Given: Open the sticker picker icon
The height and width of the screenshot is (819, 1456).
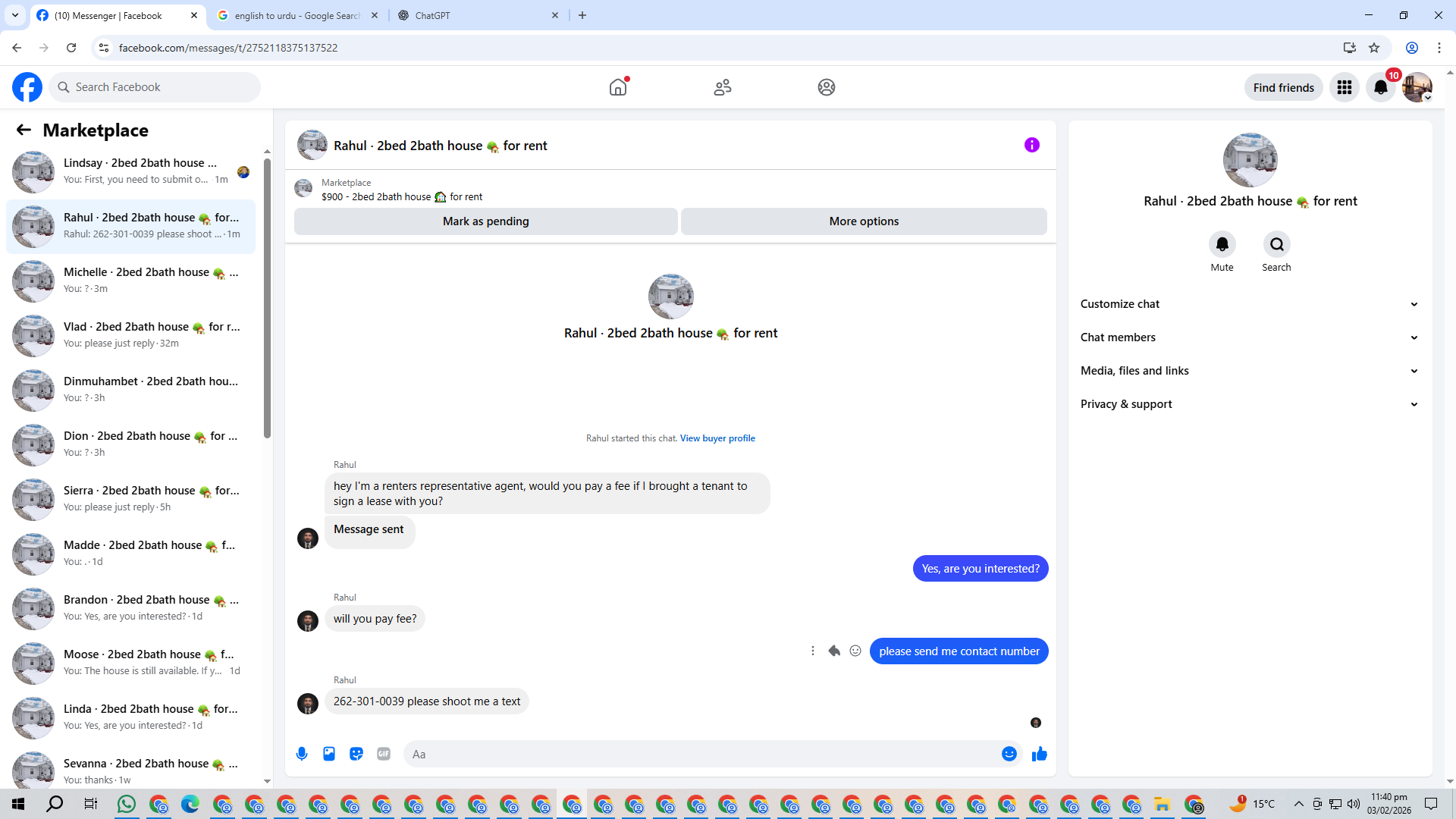Looking at the screenshot, I should pos(356,754).
